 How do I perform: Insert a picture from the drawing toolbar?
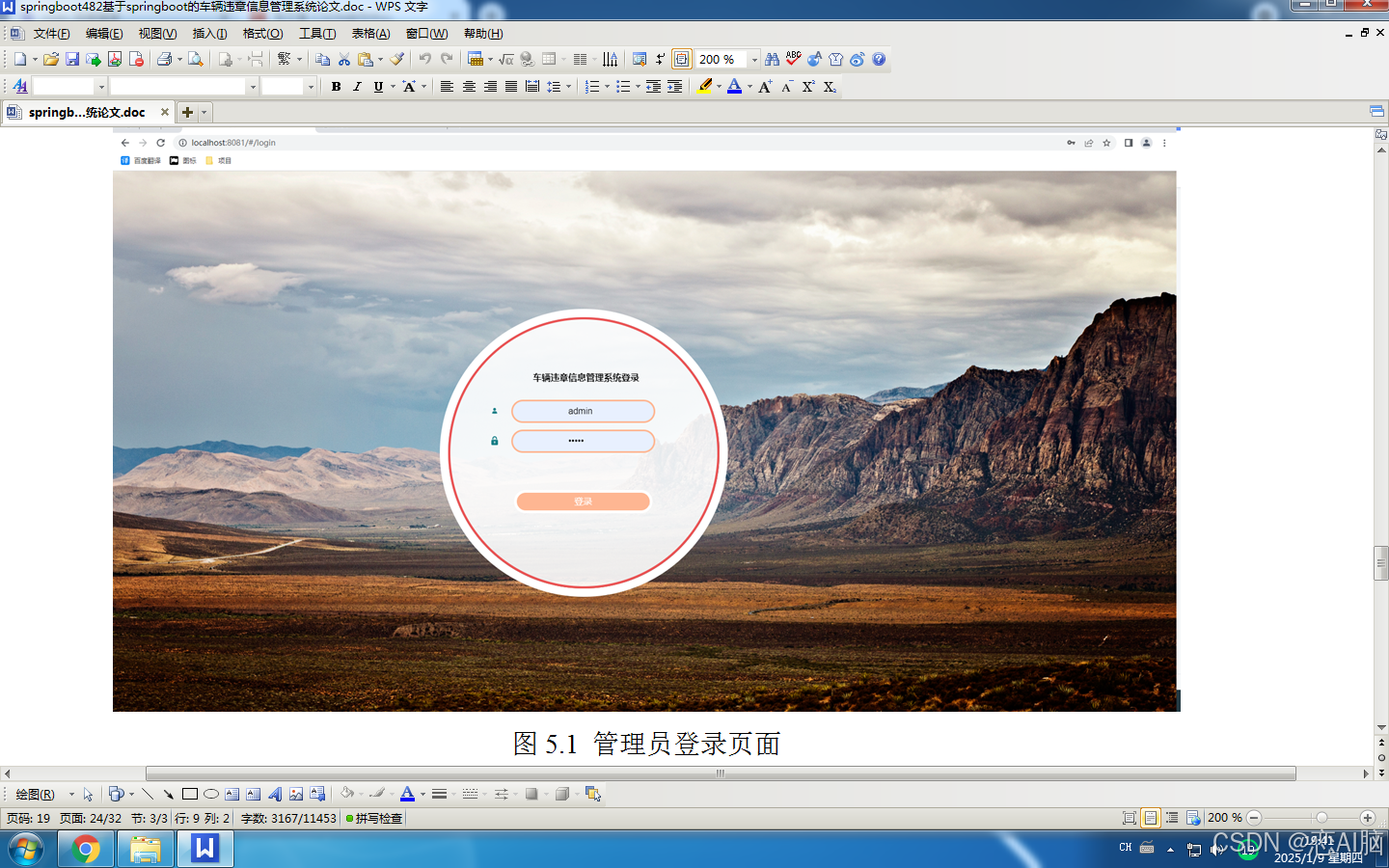pos(296,794)
